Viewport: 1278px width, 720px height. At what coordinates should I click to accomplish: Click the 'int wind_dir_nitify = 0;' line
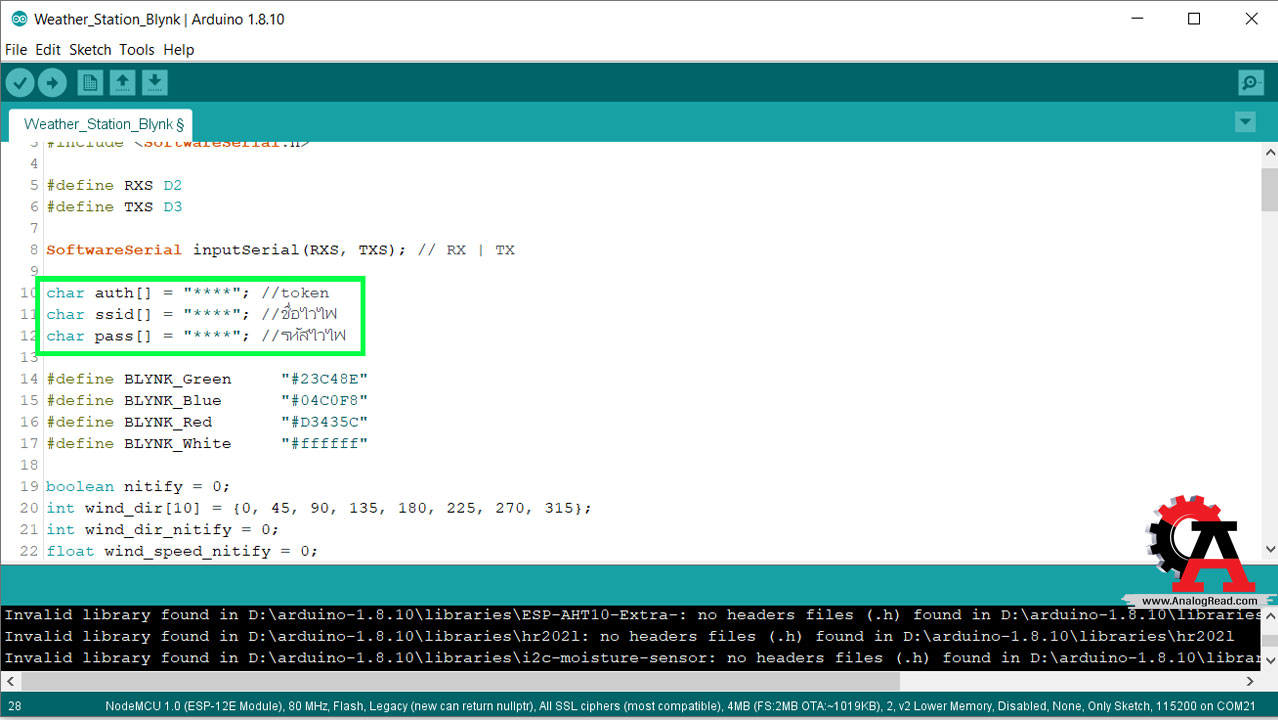point(163,530)
